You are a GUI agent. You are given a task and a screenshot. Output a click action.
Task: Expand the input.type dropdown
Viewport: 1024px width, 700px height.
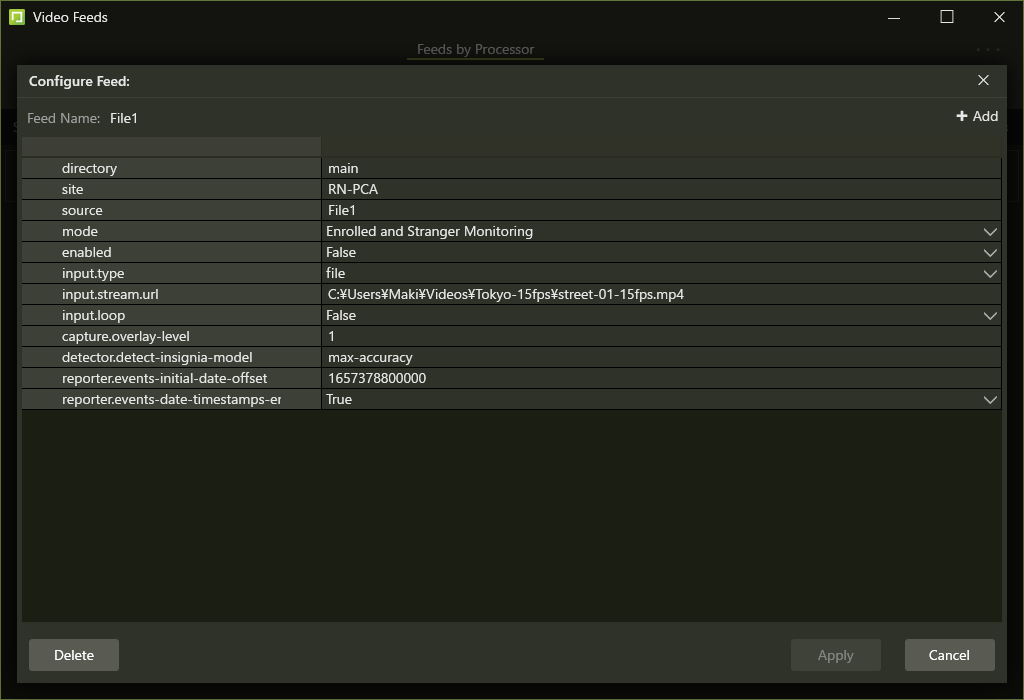click(x=990, y=273)
